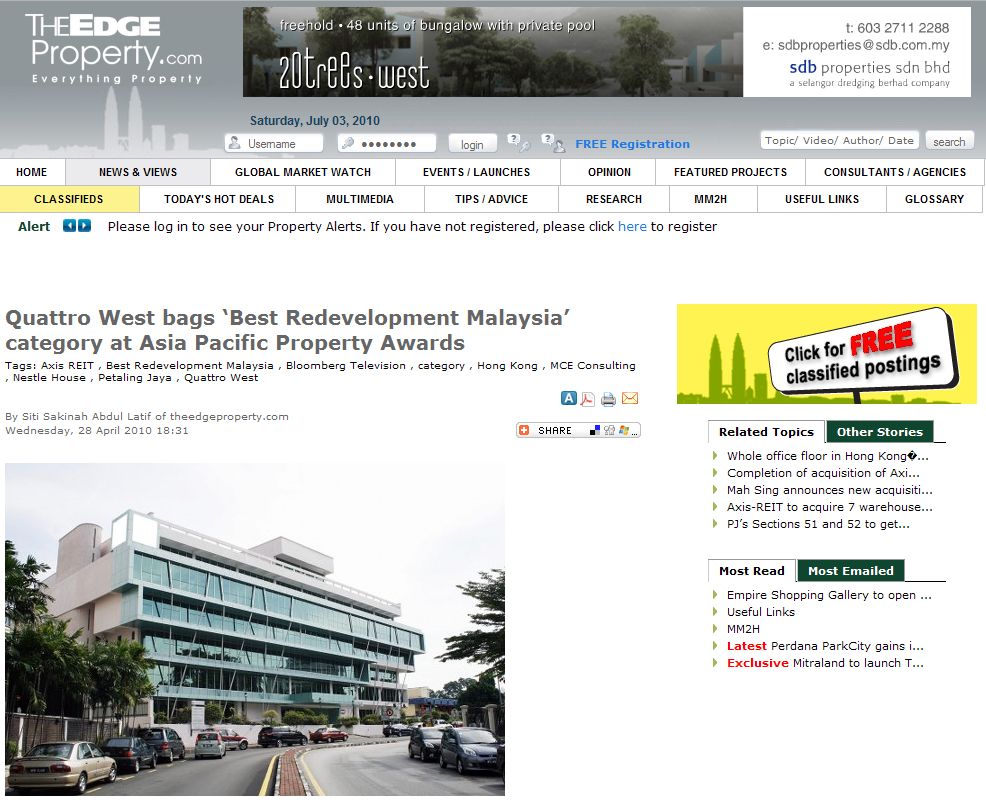This screenshot has height=803, width=986.
Task: Click the FREE Registration link
Action: tap(633, 144)
